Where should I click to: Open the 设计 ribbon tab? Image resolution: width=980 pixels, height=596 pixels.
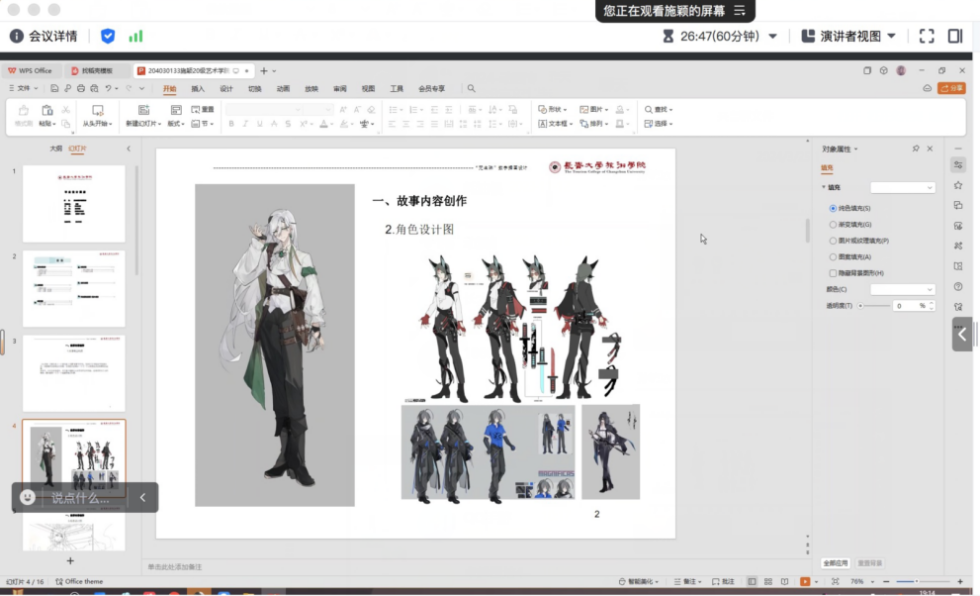tap(226, 89)
